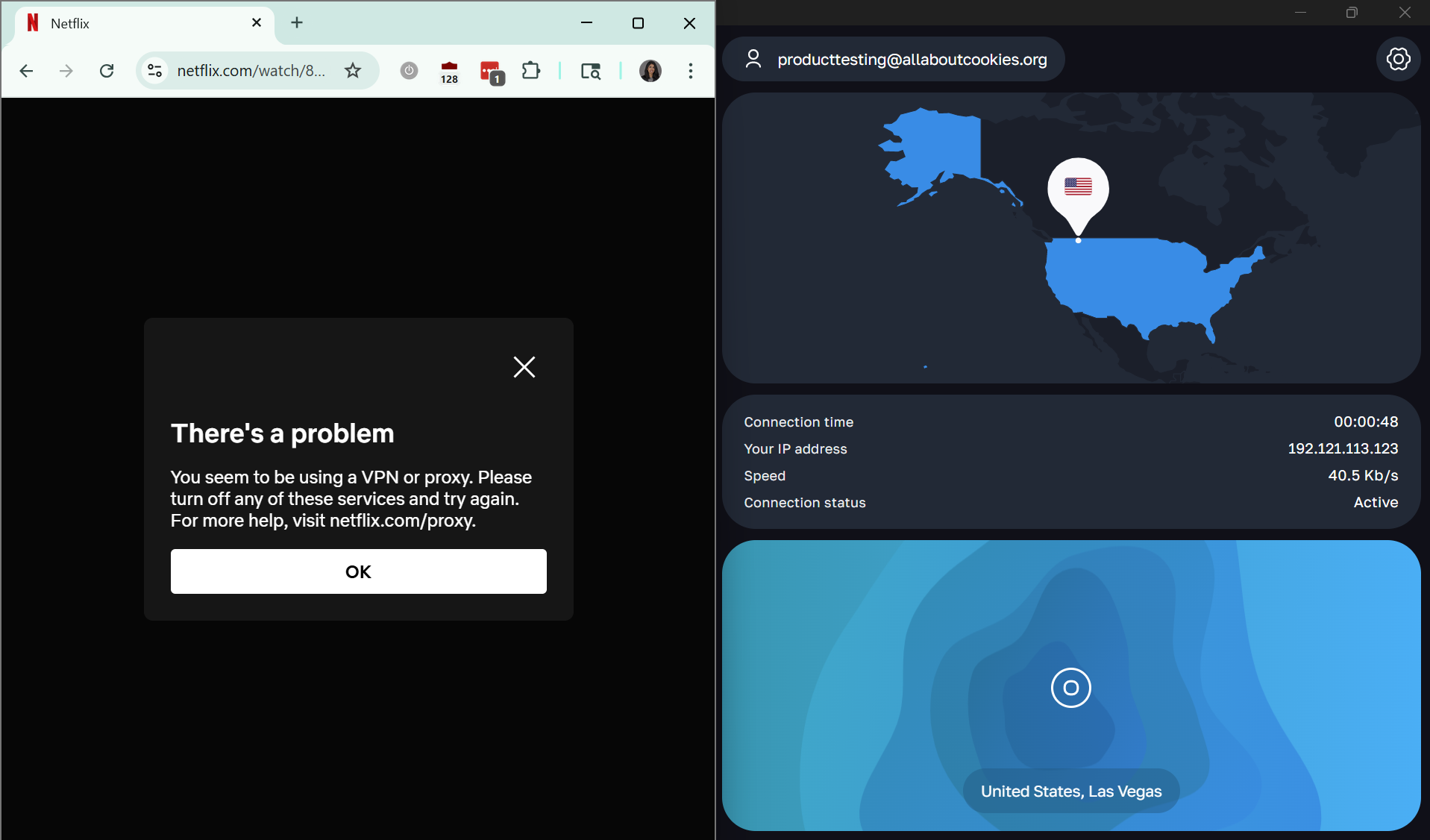1430x840 pixels.
Task: Minimize the VPN app window
Action: tap(1301, 13)
